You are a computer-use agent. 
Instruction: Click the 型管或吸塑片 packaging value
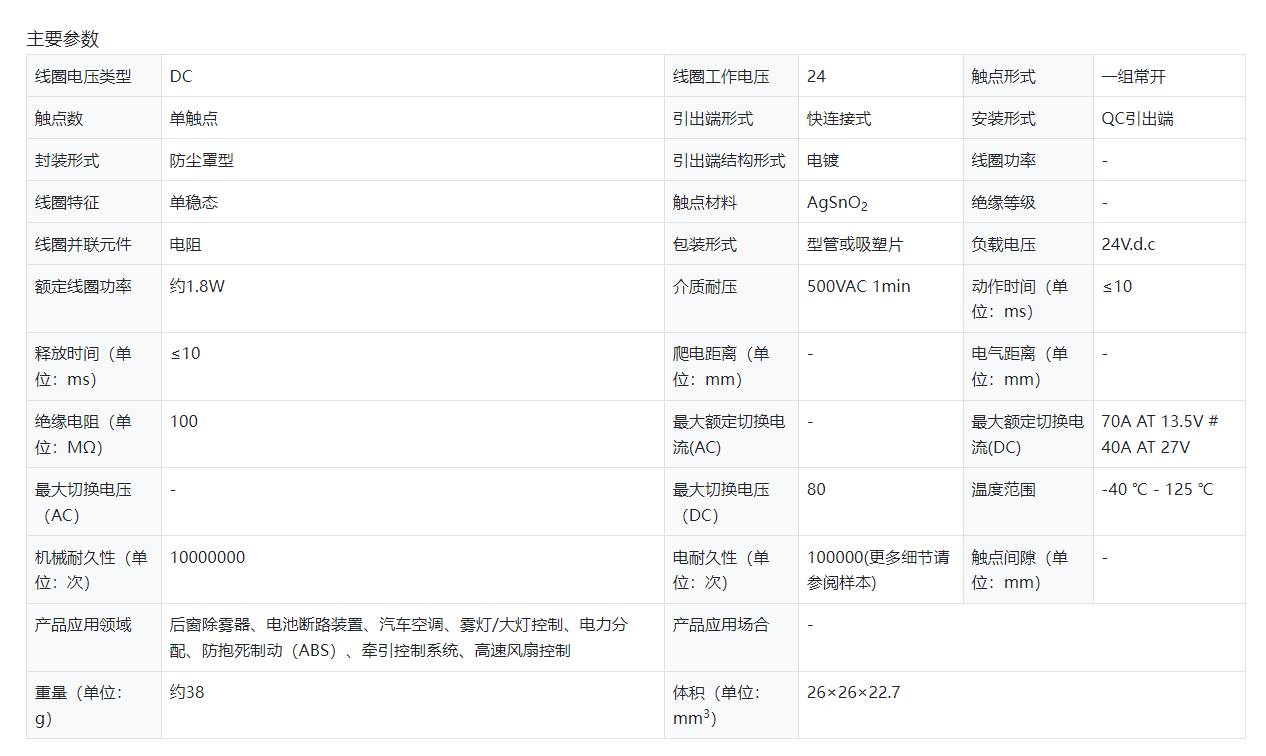pyautogui.click(x=855, y=244)
